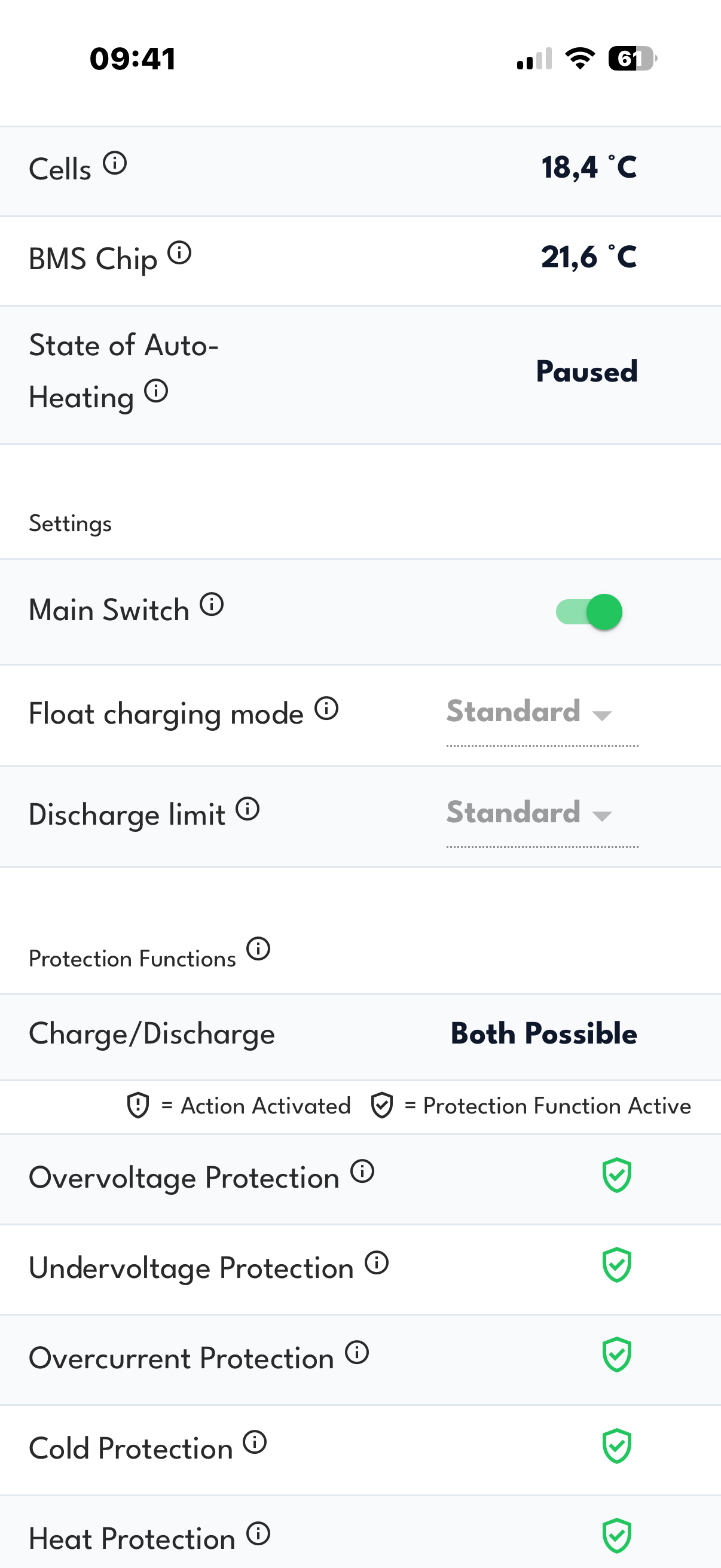Tap the Overcurrent Protection info icon
Viewport: 721px width, 1568px height.
point(357,1353)
